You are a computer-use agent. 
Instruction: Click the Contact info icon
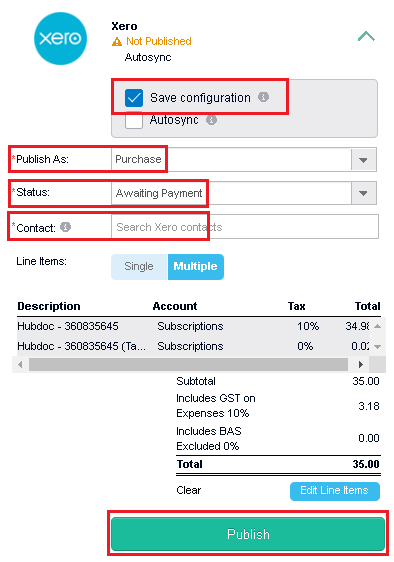[x=65, y=227]
